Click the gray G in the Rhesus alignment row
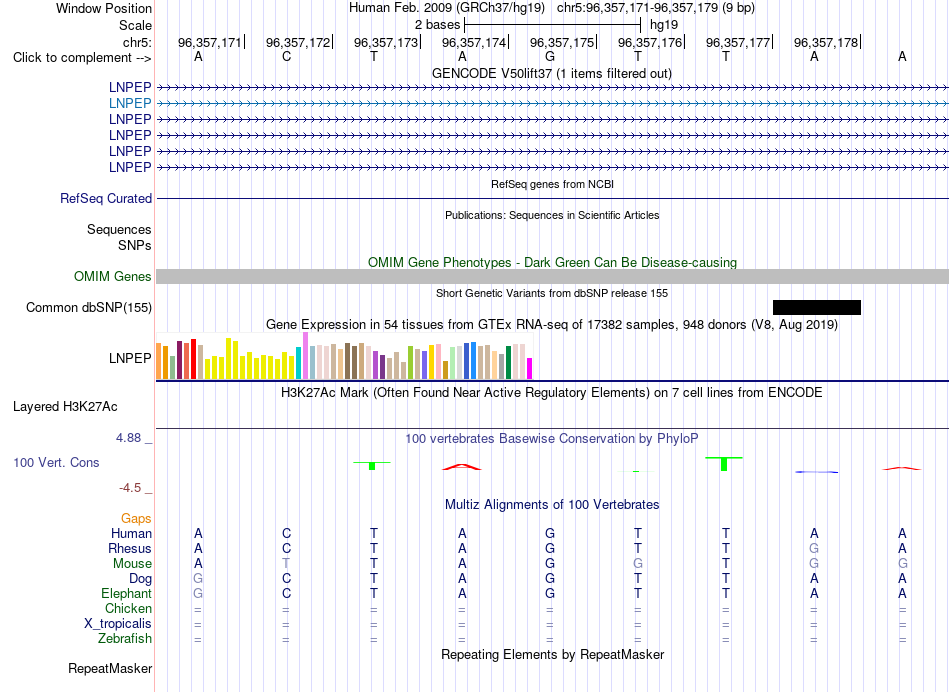This screenshot has width=950, height=692. [x=814, y=548]
